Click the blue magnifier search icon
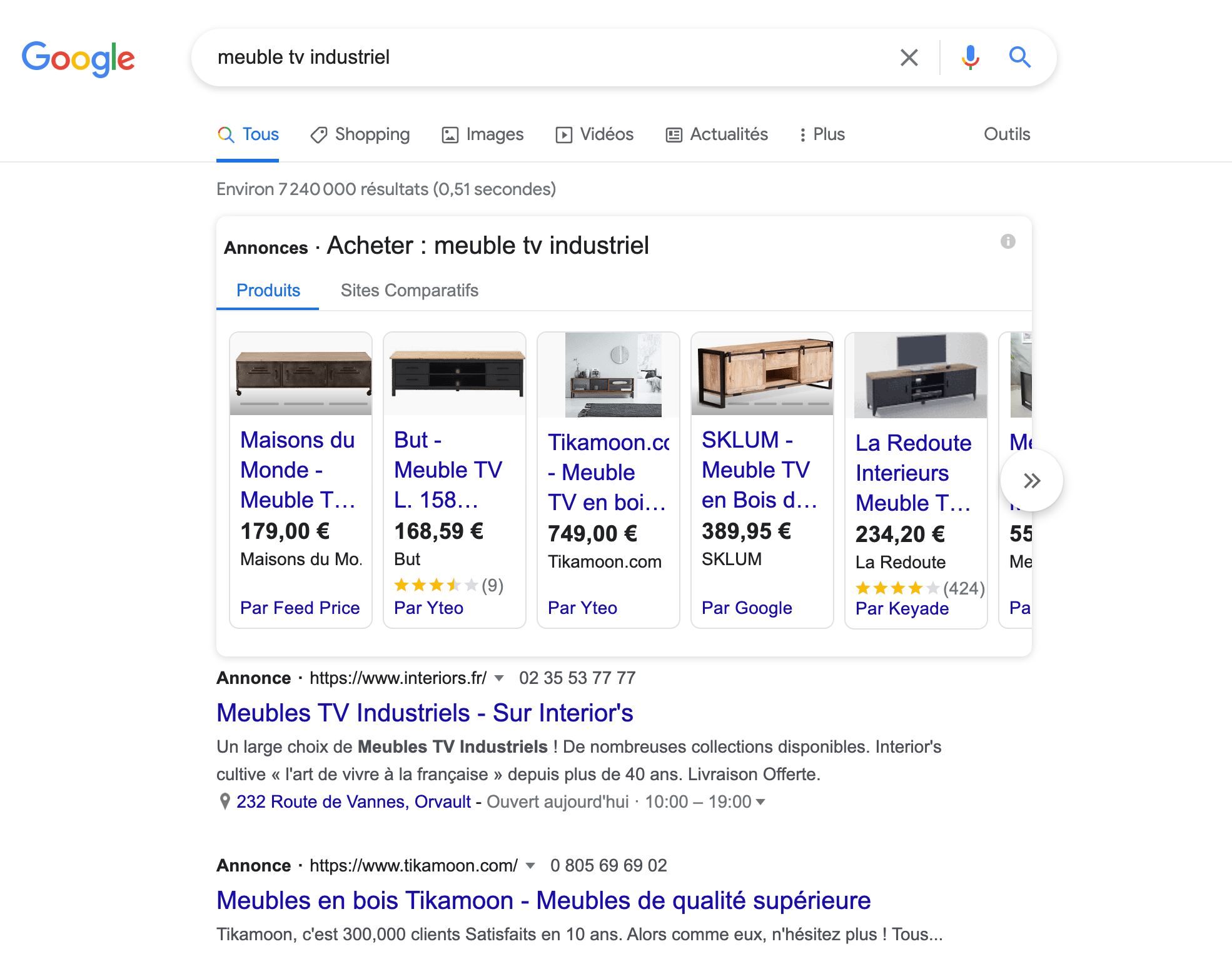This screenshot has width=1232, height=979. pyautogui.click(x=1019, y=58)
